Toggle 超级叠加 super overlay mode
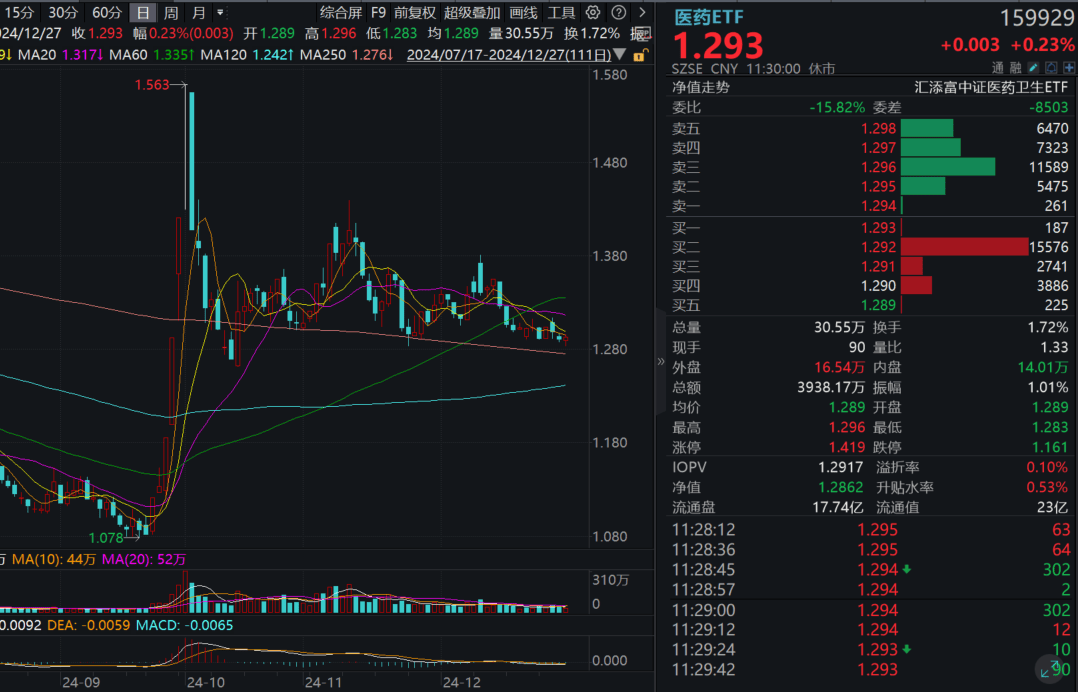 [x=472, y=13]
